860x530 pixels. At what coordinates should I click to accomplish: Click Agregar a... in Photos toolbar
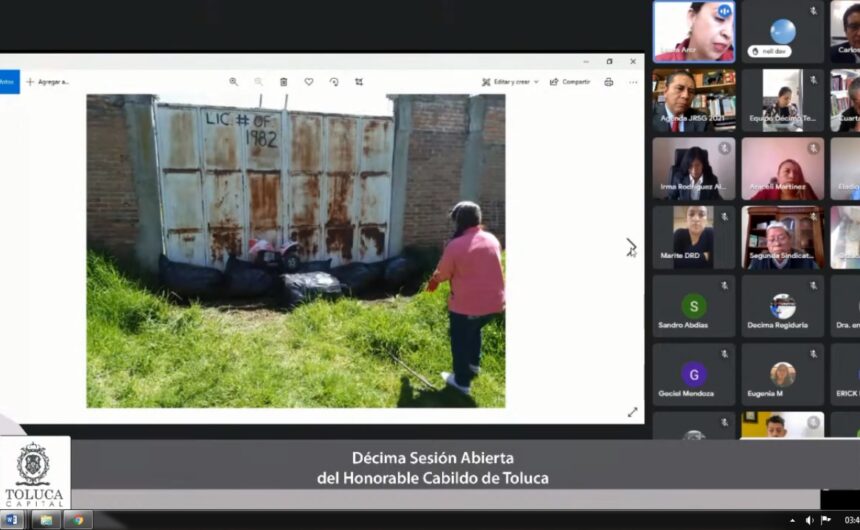pos(48,82)
